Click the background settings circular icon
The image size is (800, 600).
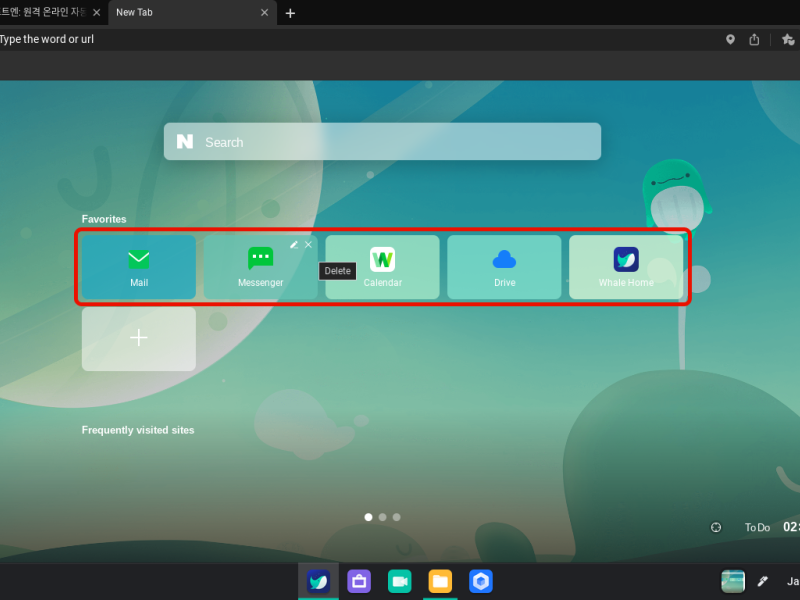716,528
